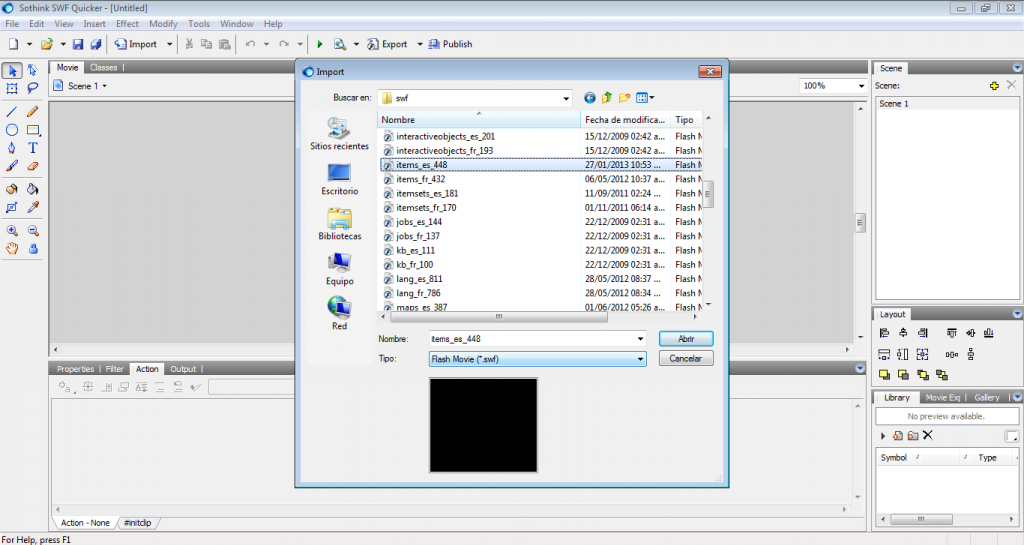The height and width of the screenshot is (545, 1024).
Task: Open the Effect menu
Action: click(x=127, y=23)
